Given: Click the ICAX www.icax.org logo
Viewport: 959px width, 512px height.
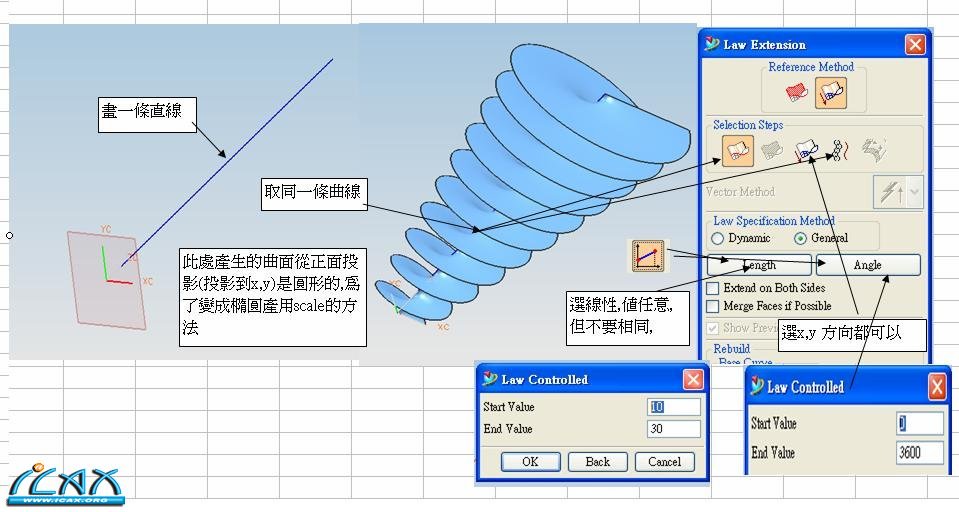Looking at the screenshot, I should (66, 486).
